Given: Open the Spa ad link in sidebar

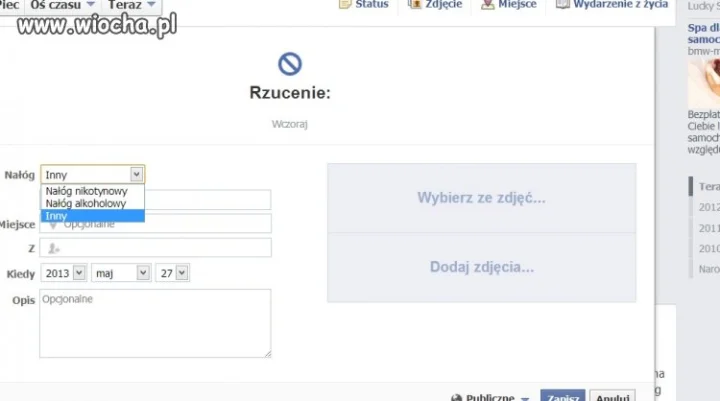Looking at the screenshot, I should pos(703,34).
